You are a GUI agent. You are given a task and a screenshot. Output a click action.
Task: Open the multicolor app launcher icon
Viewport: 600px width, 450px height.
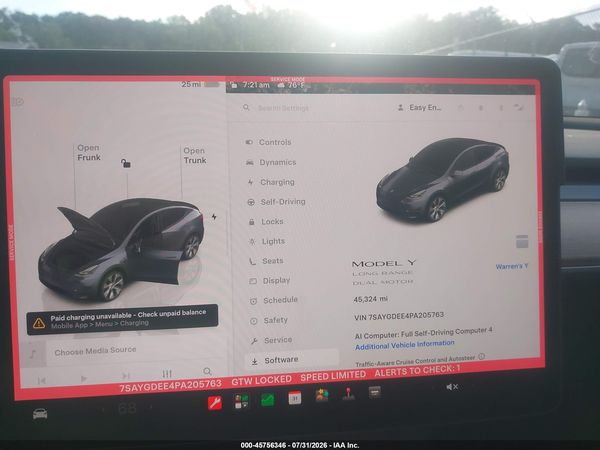point(241,402)
